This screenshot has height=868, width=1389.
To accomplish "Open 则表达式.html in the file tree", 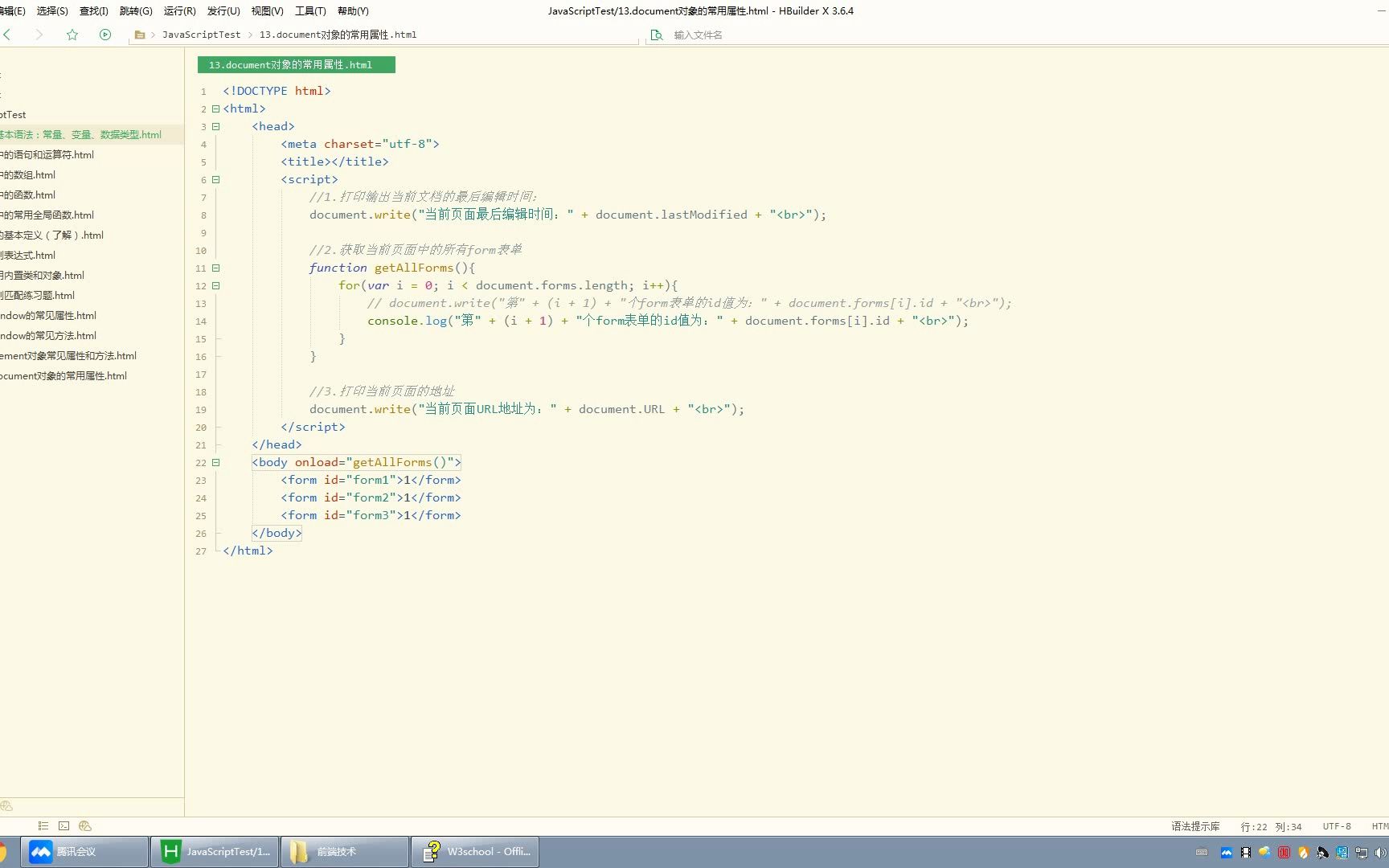I will [27, 256].
